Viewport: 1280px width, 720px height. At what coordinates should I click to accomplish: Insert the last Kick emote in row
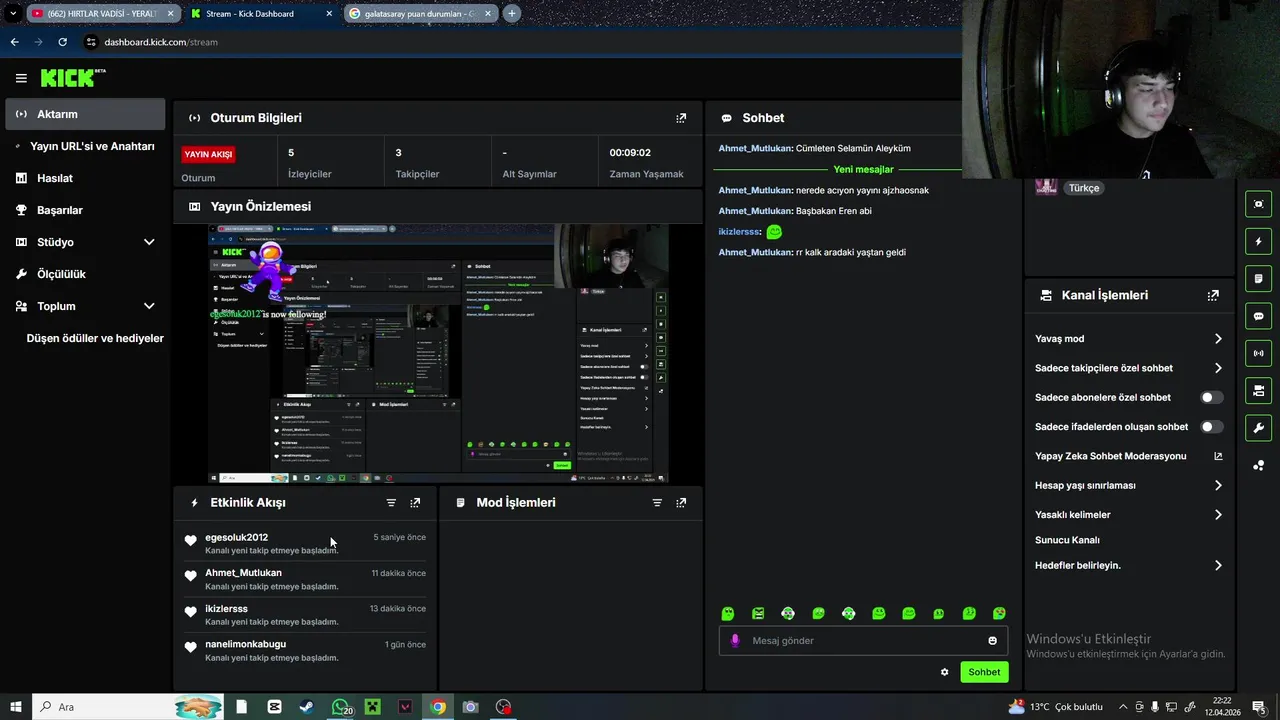[x=999, y=613]
